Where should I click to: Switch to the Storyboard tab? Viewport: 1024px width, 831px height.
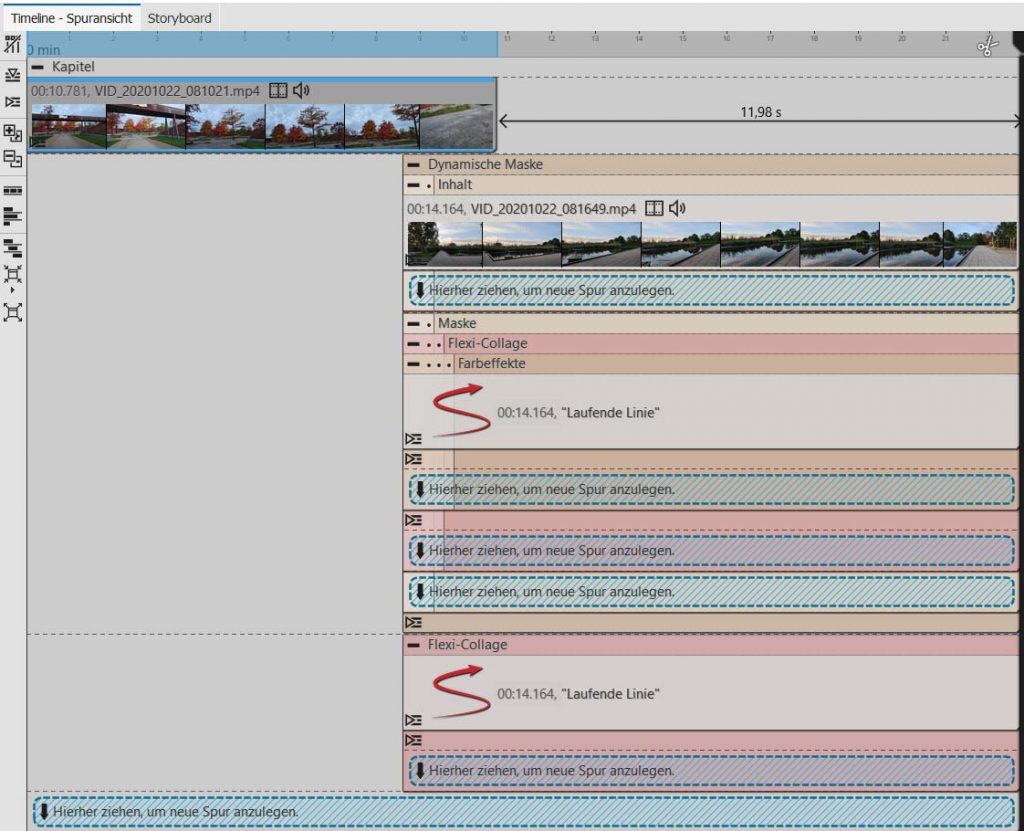pyautogui.click(x=179, y=18)
